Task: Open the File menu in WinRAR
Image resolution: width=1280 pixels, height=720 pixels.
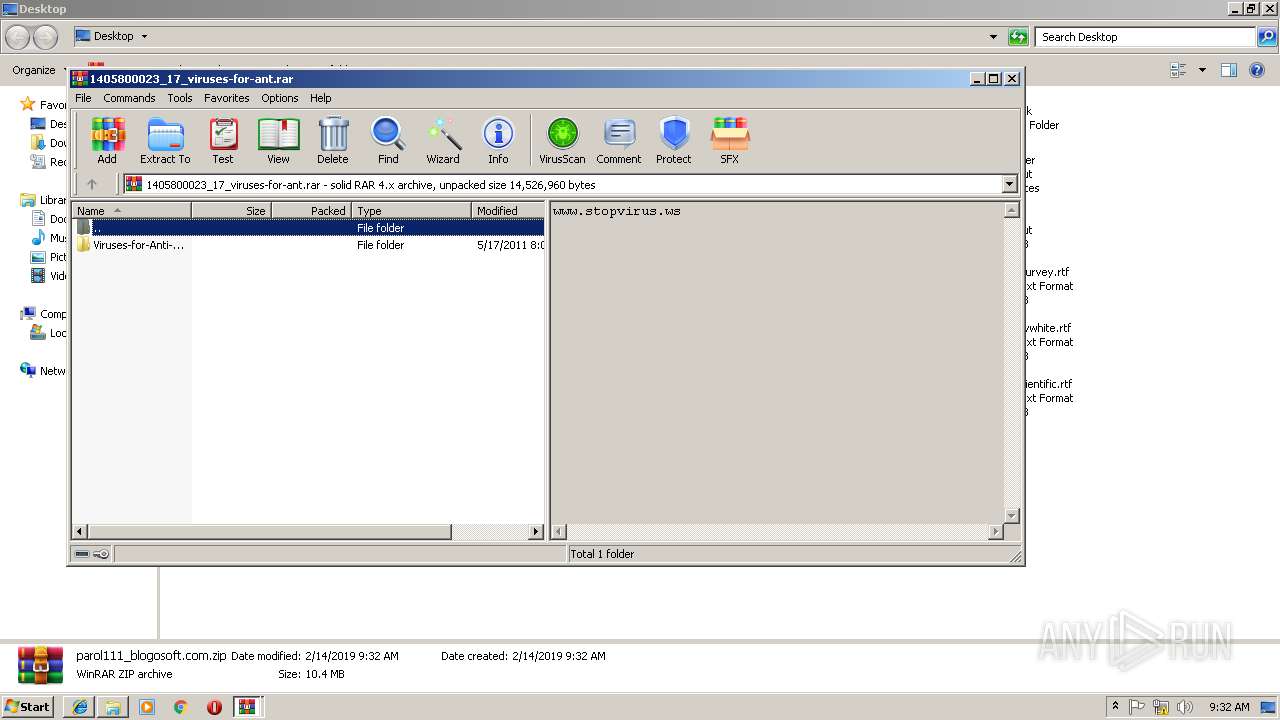Action: [83, 98]
